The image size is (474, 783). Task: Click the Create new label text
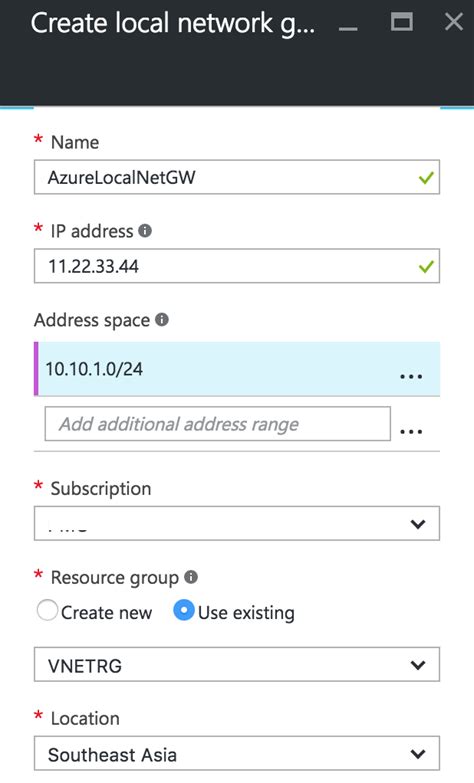[106, 613]
